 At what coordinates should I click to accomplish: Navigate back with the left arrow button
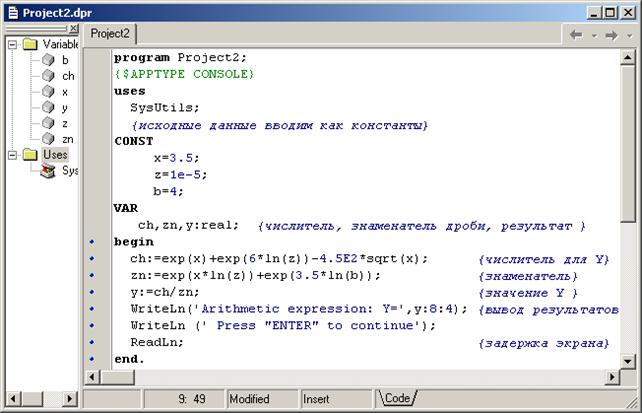point(576,35)
